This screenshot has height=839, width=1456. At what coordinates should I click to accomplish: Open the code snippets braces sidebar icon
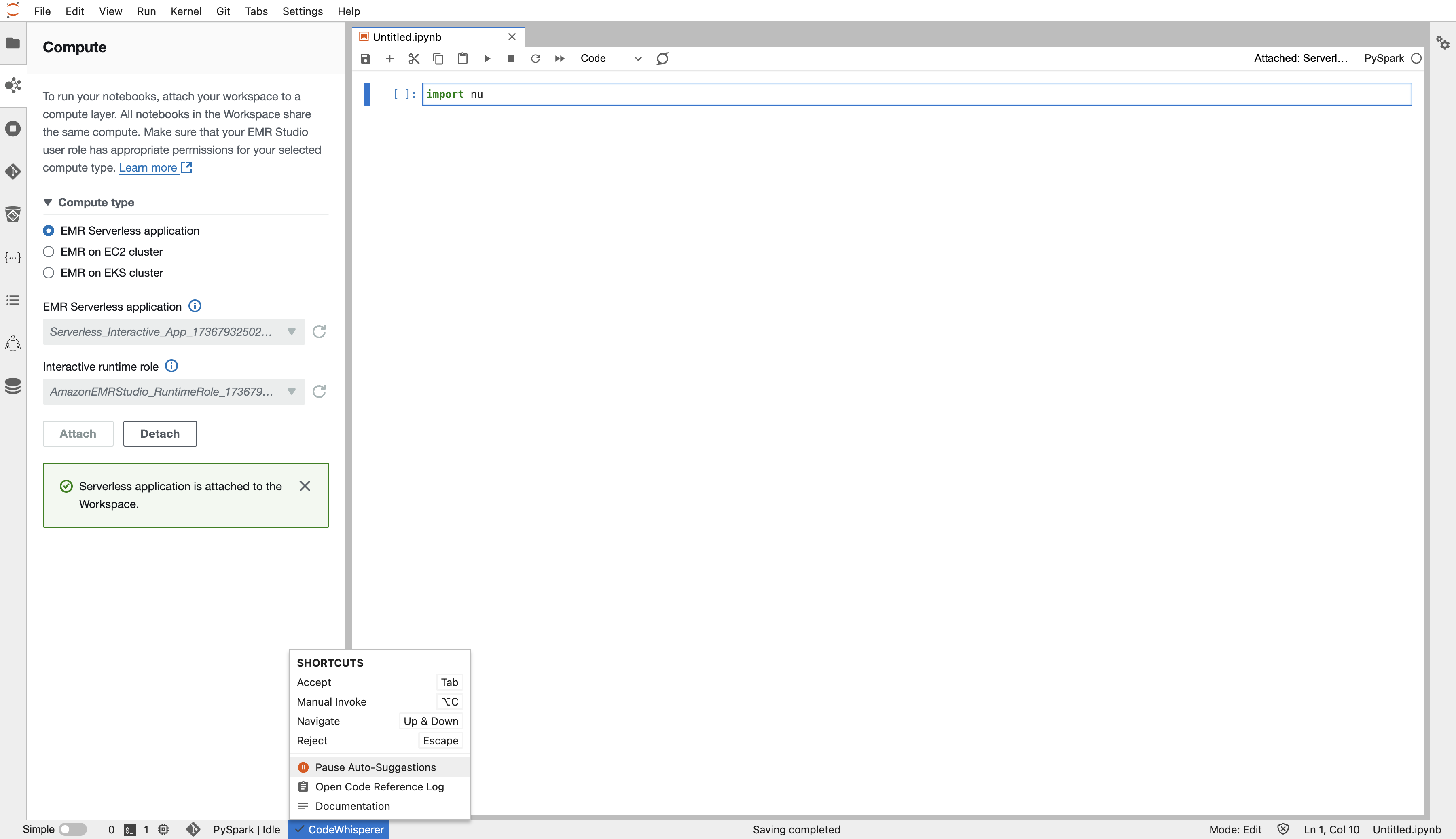point(13,258)
